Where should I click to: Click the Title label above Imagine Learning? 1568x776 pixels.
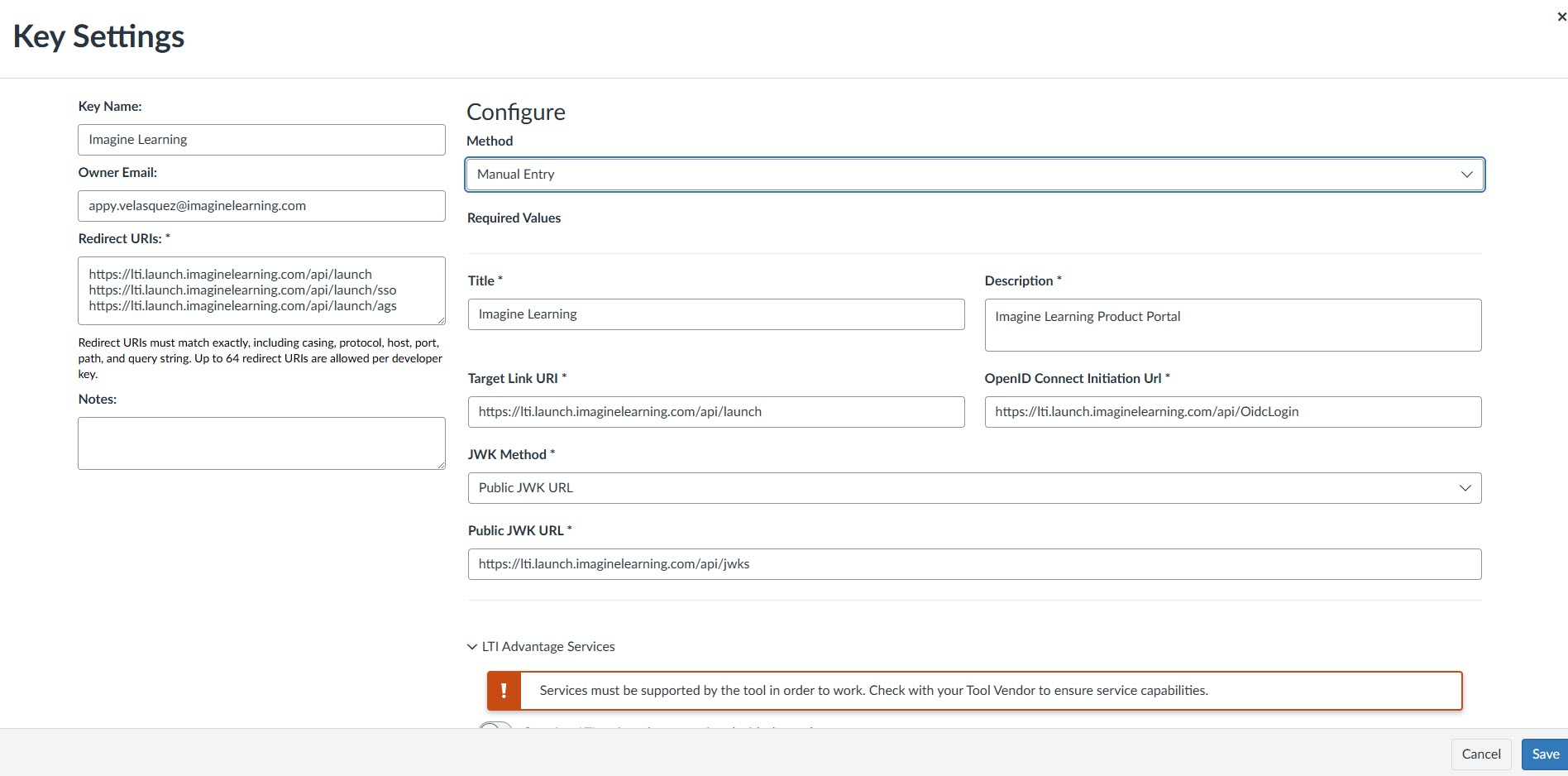tap(485, 280)
